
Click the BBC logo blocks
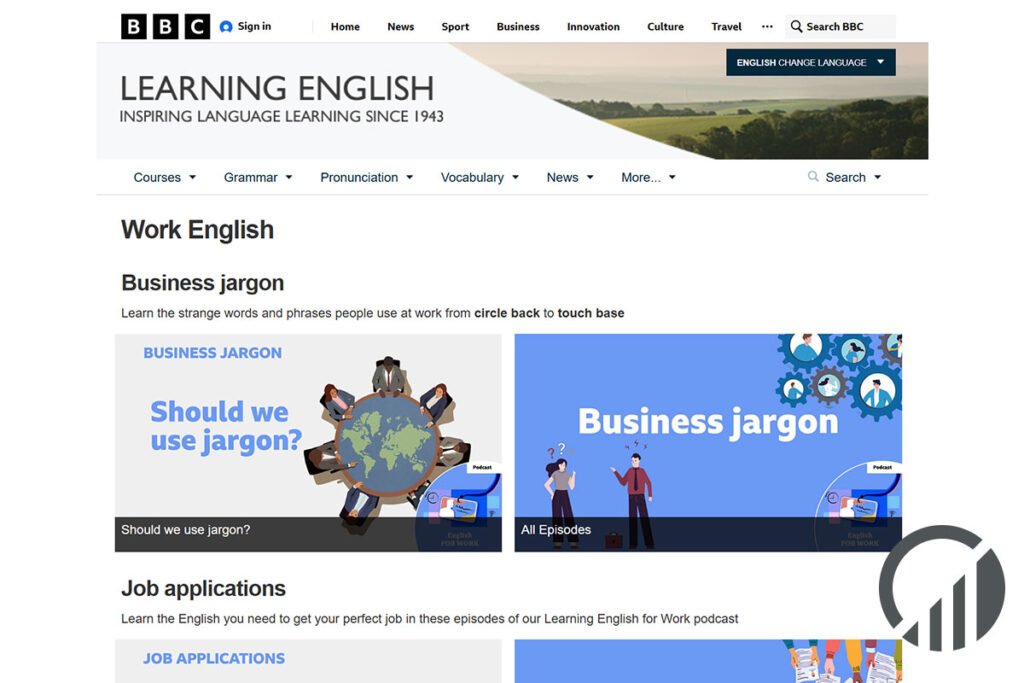click(x=165, y=27)
